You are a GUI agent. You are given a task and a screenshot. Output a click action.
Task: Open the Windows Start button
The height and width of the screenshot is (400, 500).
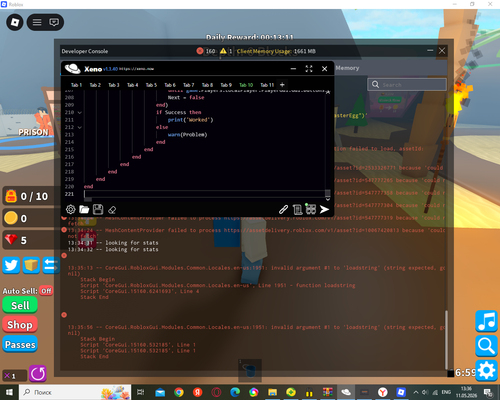click(9, 392)
